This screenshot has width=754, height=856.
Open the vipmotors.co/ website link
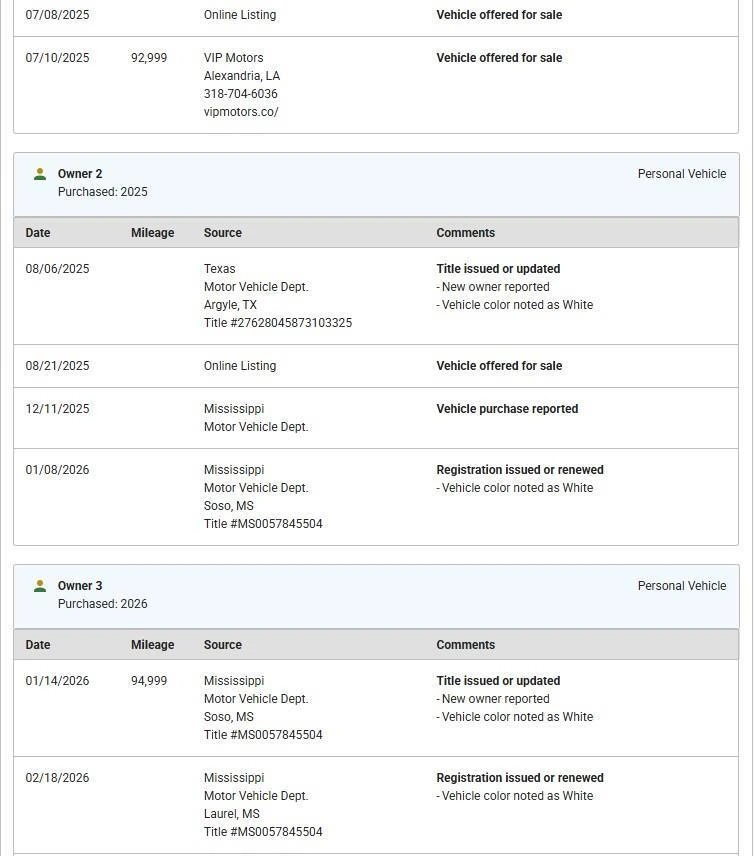(241, 112)
